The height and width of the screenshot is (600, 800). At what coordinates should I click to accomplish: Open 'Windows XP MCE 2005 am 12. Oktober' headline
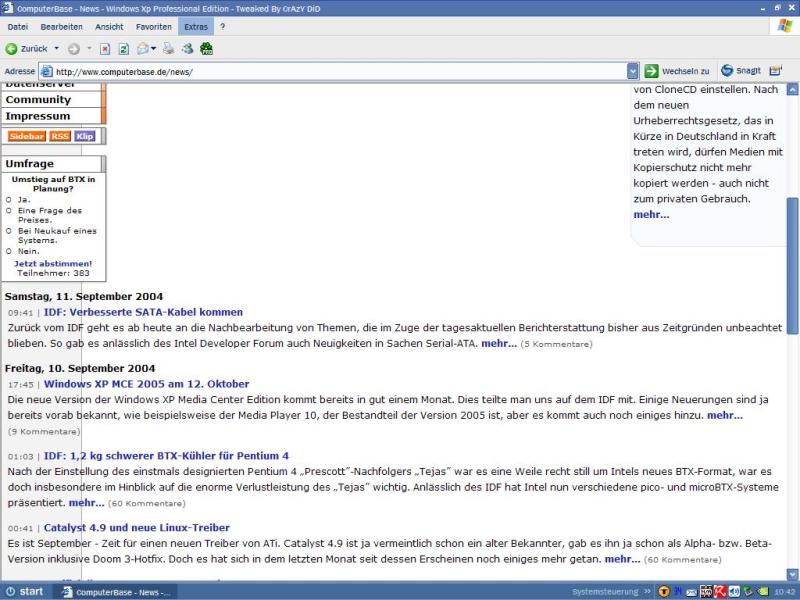146,384
